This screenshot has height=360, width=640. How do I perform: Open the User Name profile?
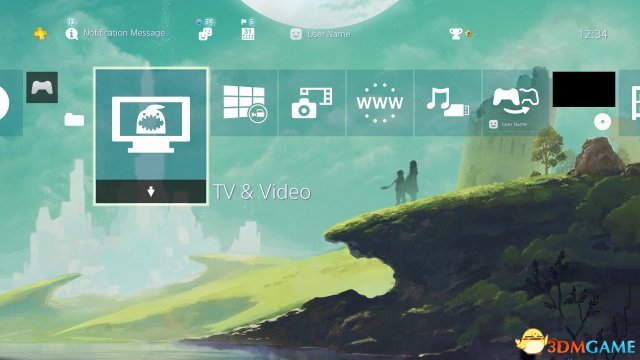(x=320, y=34)
